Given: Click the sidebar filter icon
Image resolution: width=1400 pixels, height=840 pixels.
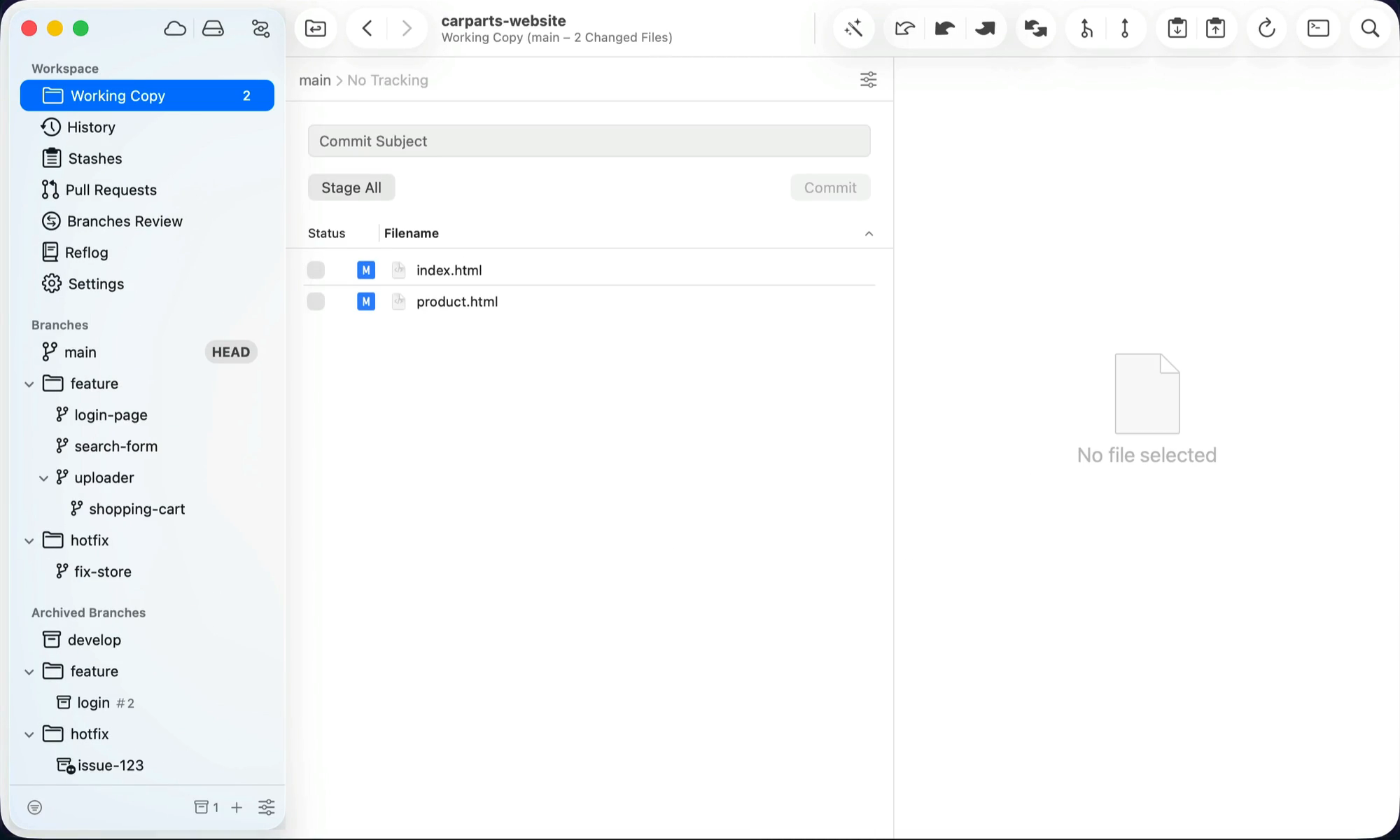Looking at the screenshot, I should pyautogui.click(x=34, y=808).
